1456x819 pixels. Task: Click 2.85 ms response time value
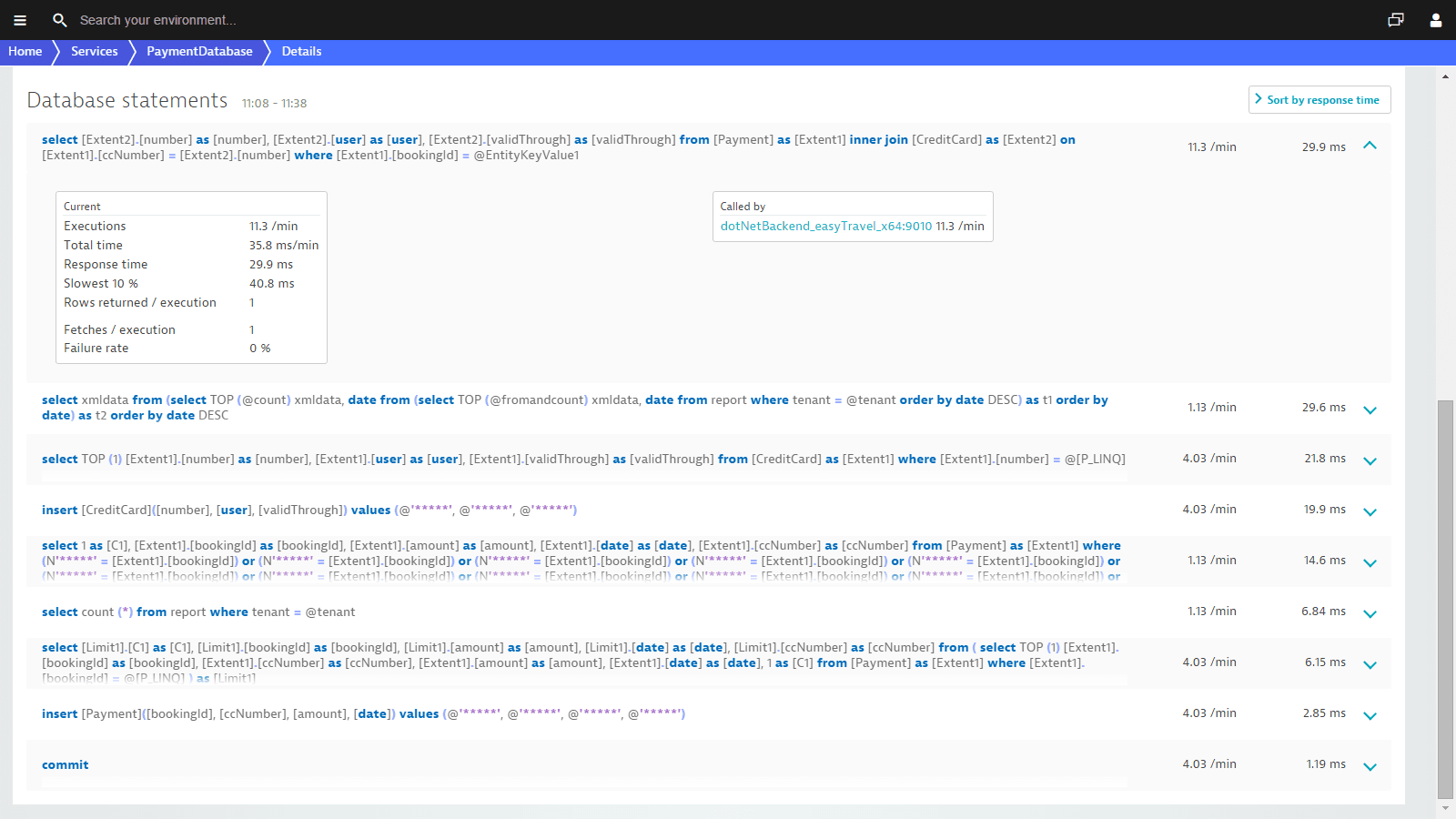(x=1324, y=713)
